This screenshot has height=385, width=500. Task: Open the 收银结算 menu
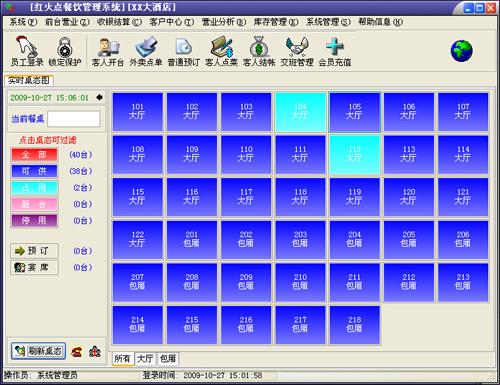pos(119,22)
